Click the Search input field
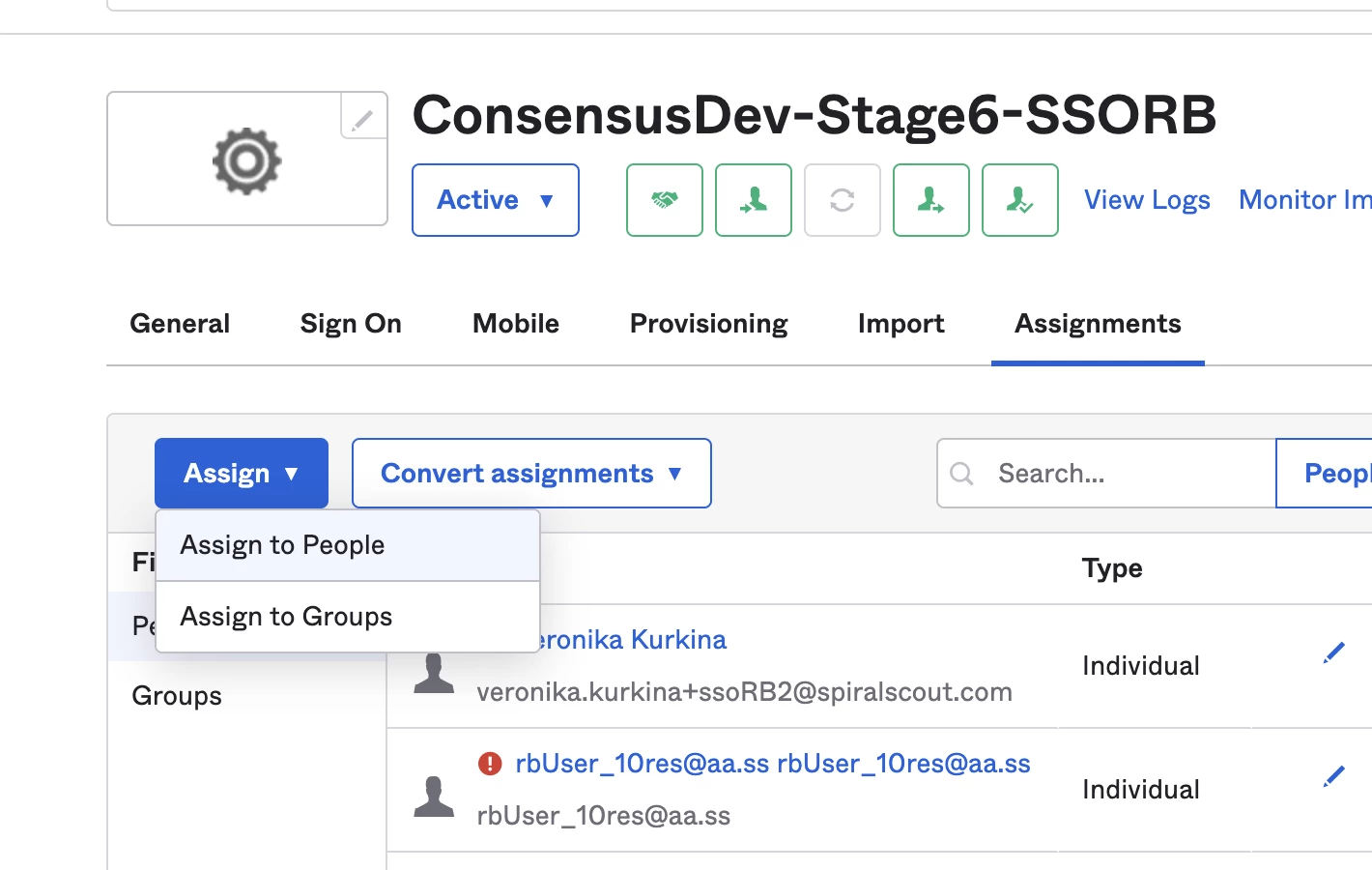The image size is (1372, 870). click(1121, 473)
